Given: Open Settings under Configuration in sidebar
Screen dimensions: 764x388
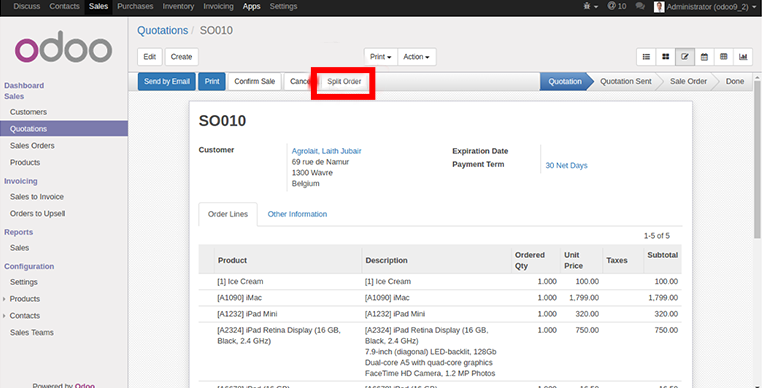Looking at the screenshot, I should [x=23, y=282].
